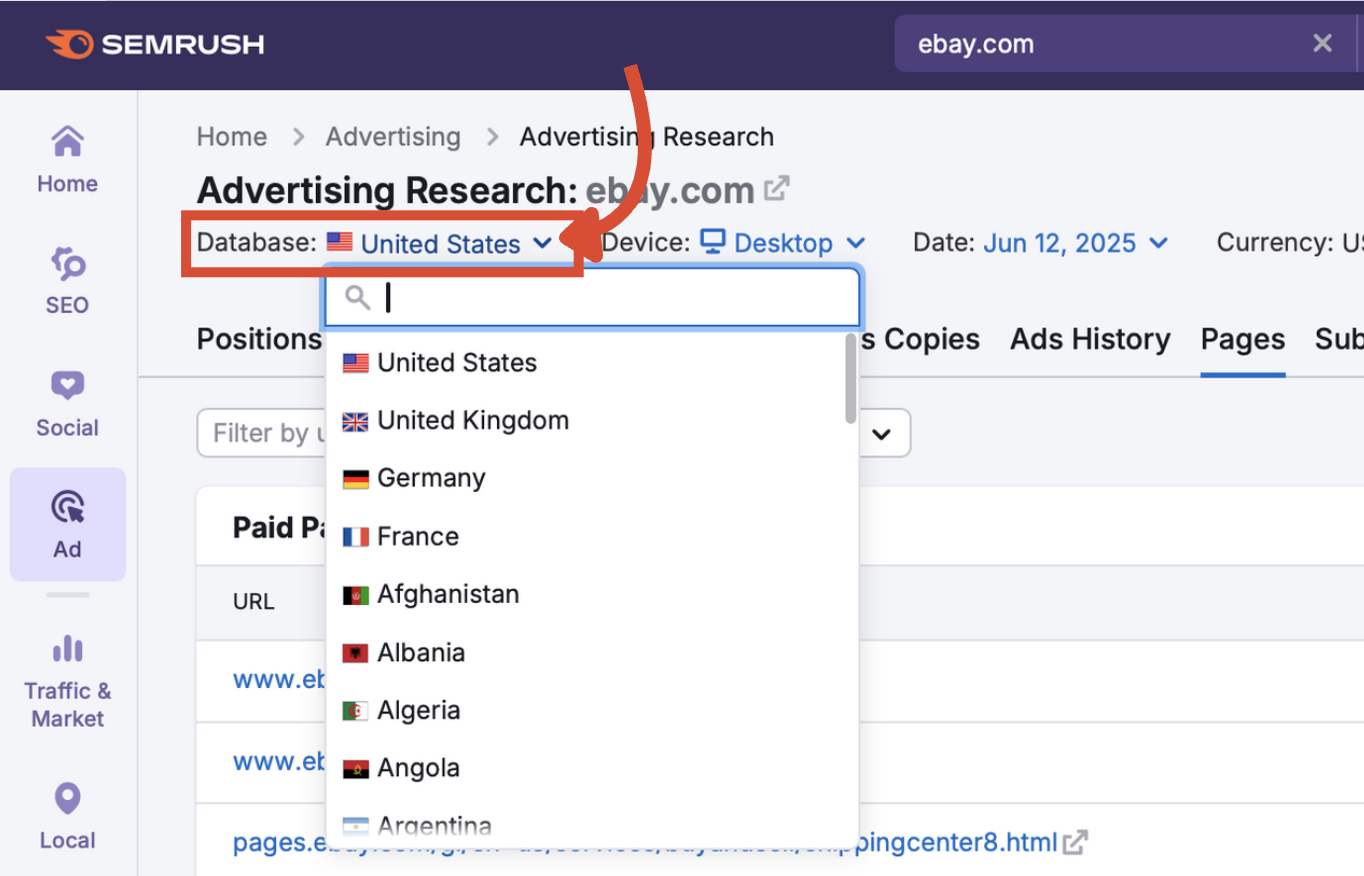Click the Home breadcrumb link
Image resolution: width=1364 pixels, height=876 pixels.
232,137
